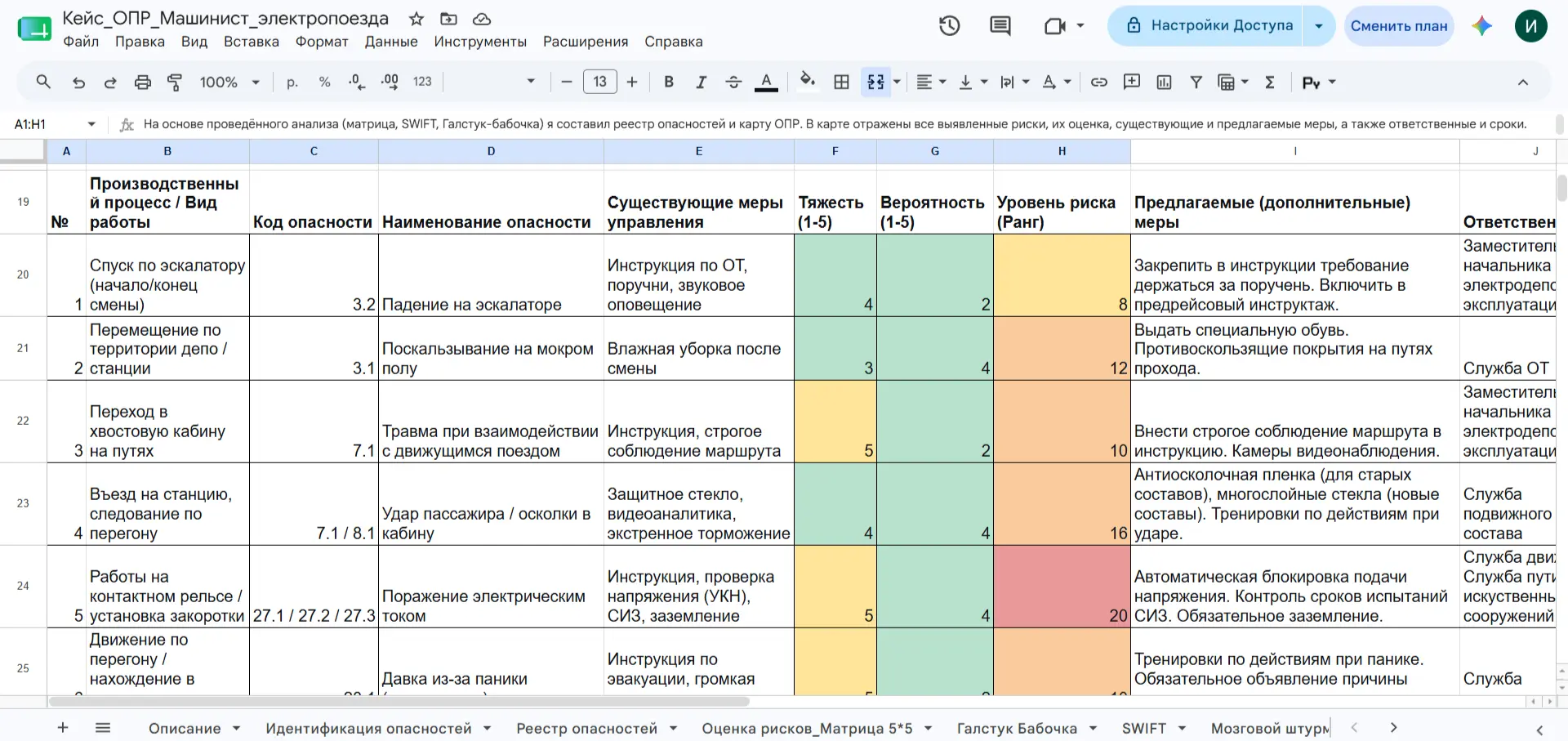Screen dimensions: 1568x741
Task: Click the font size field showing 13
Action: pyautogui.click(x=600, y=82)
